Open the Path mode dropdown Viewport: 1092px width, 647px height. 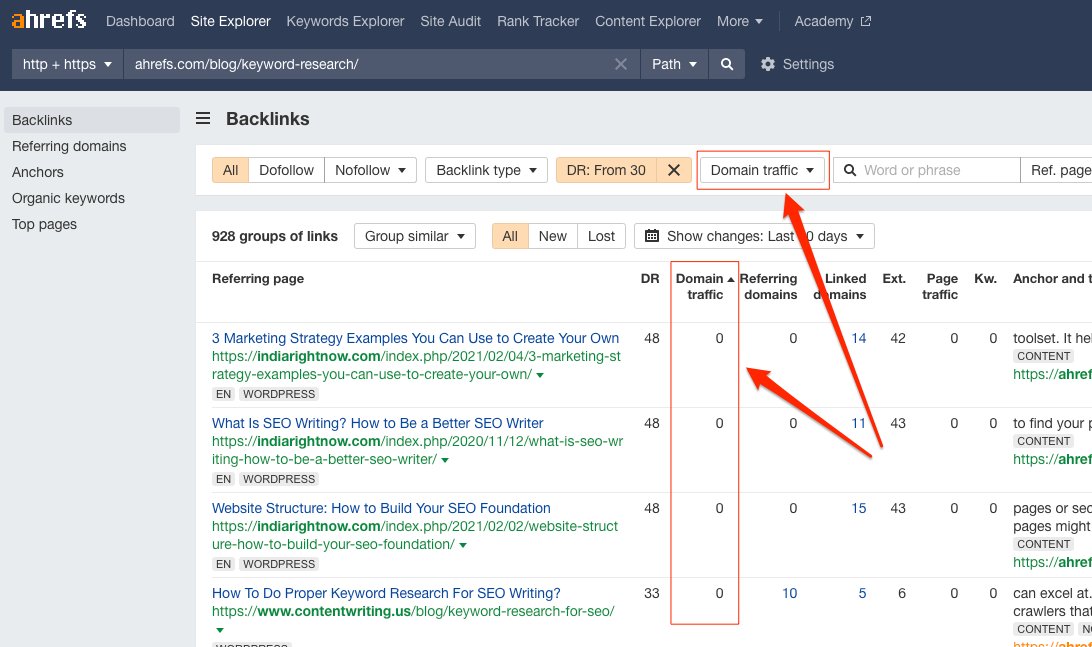click(x=673, y=64)
